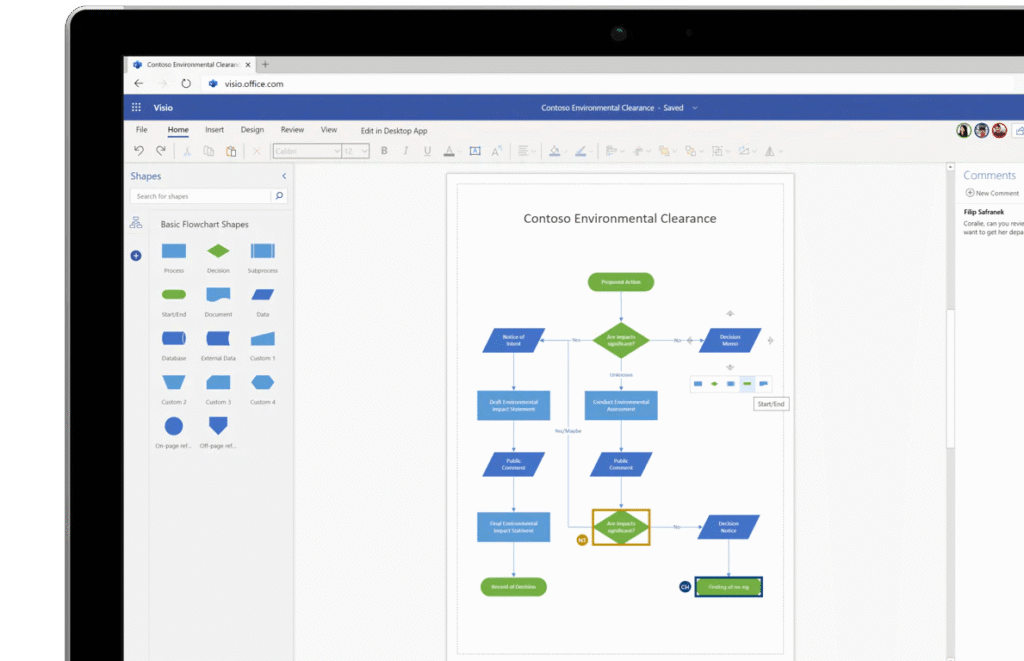
Task: Paste from clipboard
Action: click(231, 151)
